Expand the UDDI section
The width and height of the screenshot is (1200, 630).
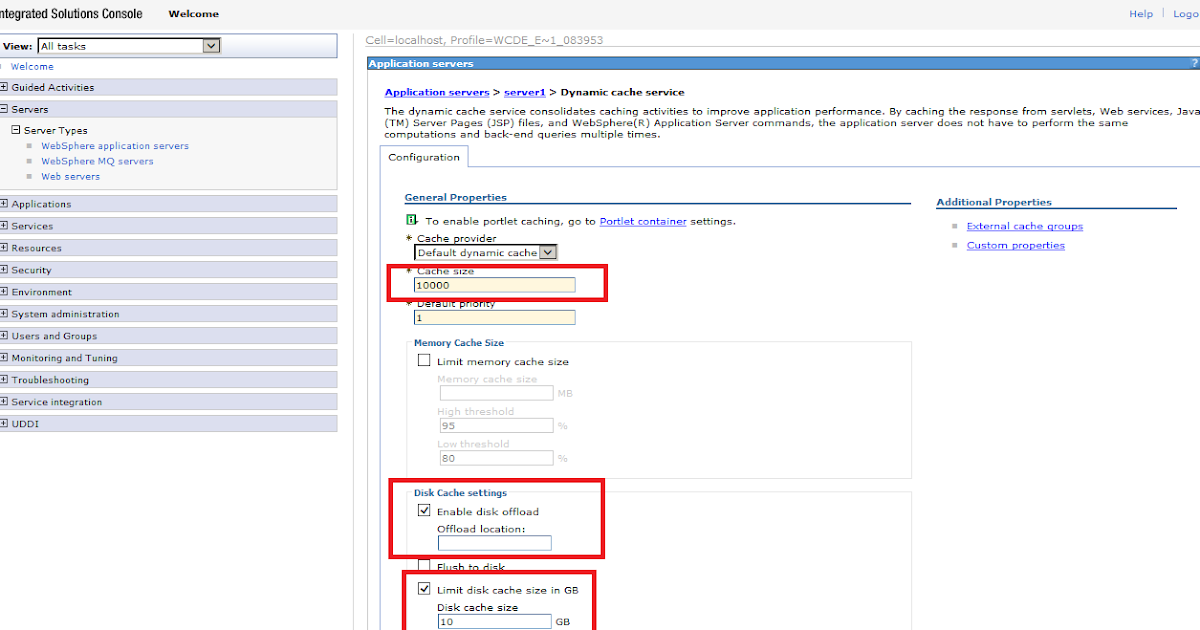coord(9,423)
